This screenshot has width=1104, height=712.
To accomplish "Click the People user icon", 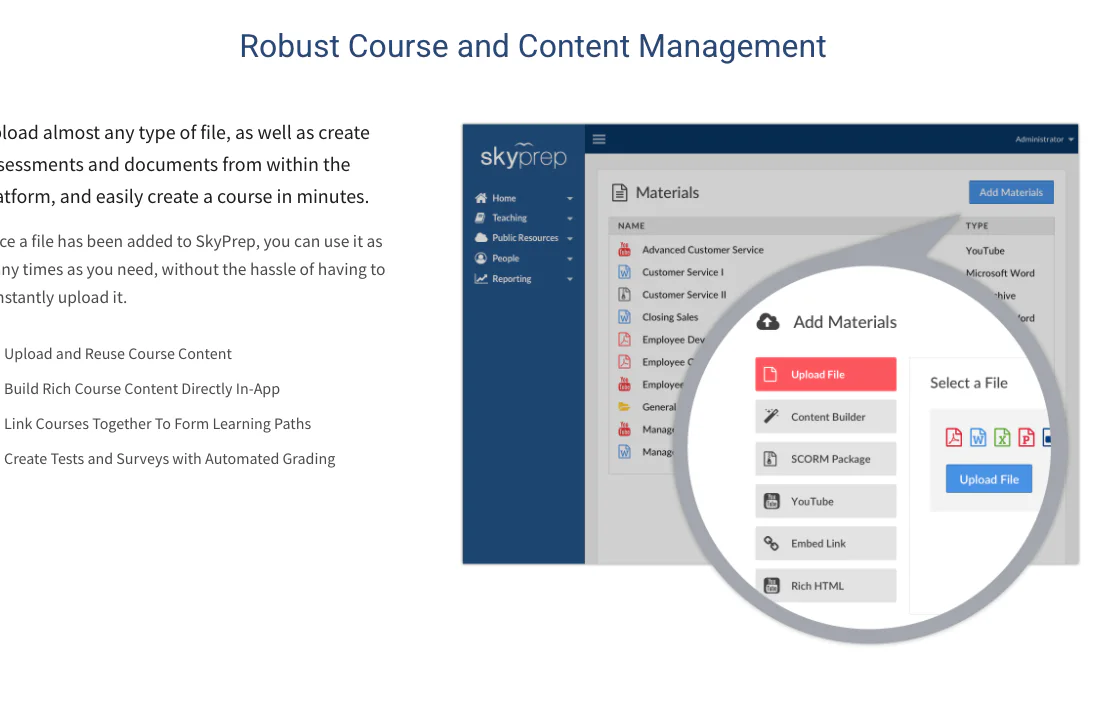I will coord(481,258).
